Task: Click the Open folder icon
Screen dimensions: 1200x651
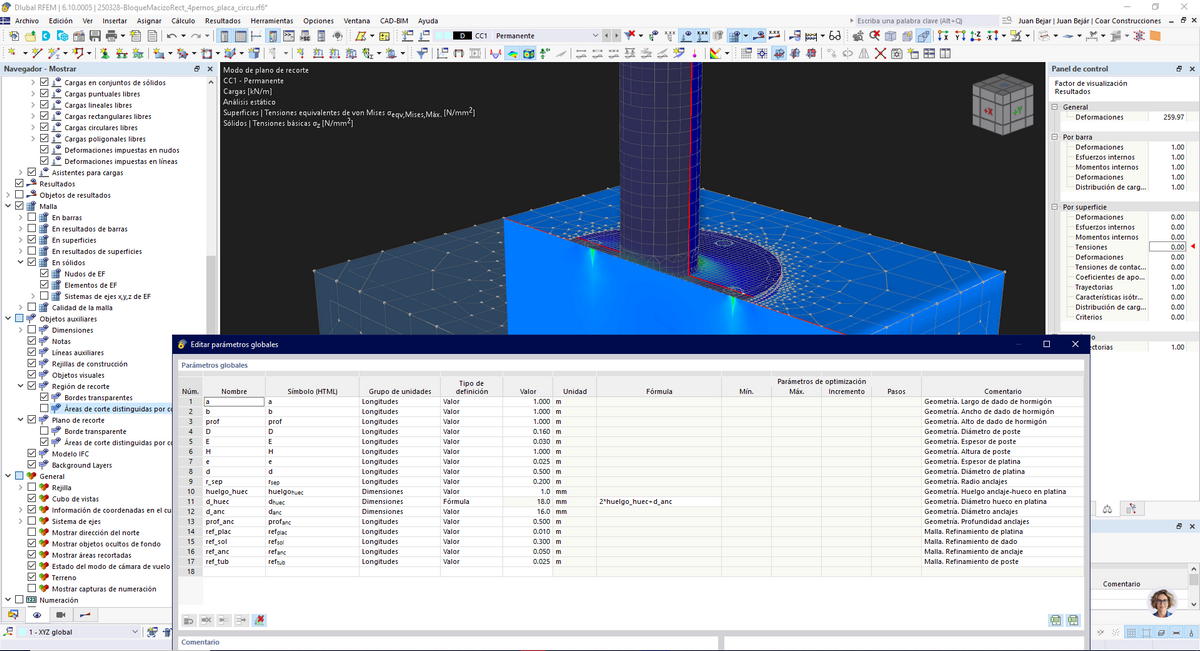Action: click(x=31, y=36)
